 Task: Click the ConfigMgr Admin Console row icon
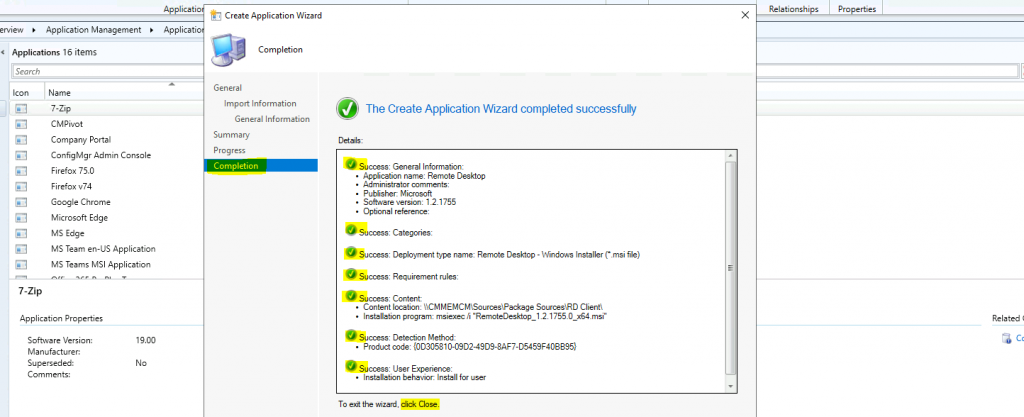pyautogui.click(x=21, y=155)
